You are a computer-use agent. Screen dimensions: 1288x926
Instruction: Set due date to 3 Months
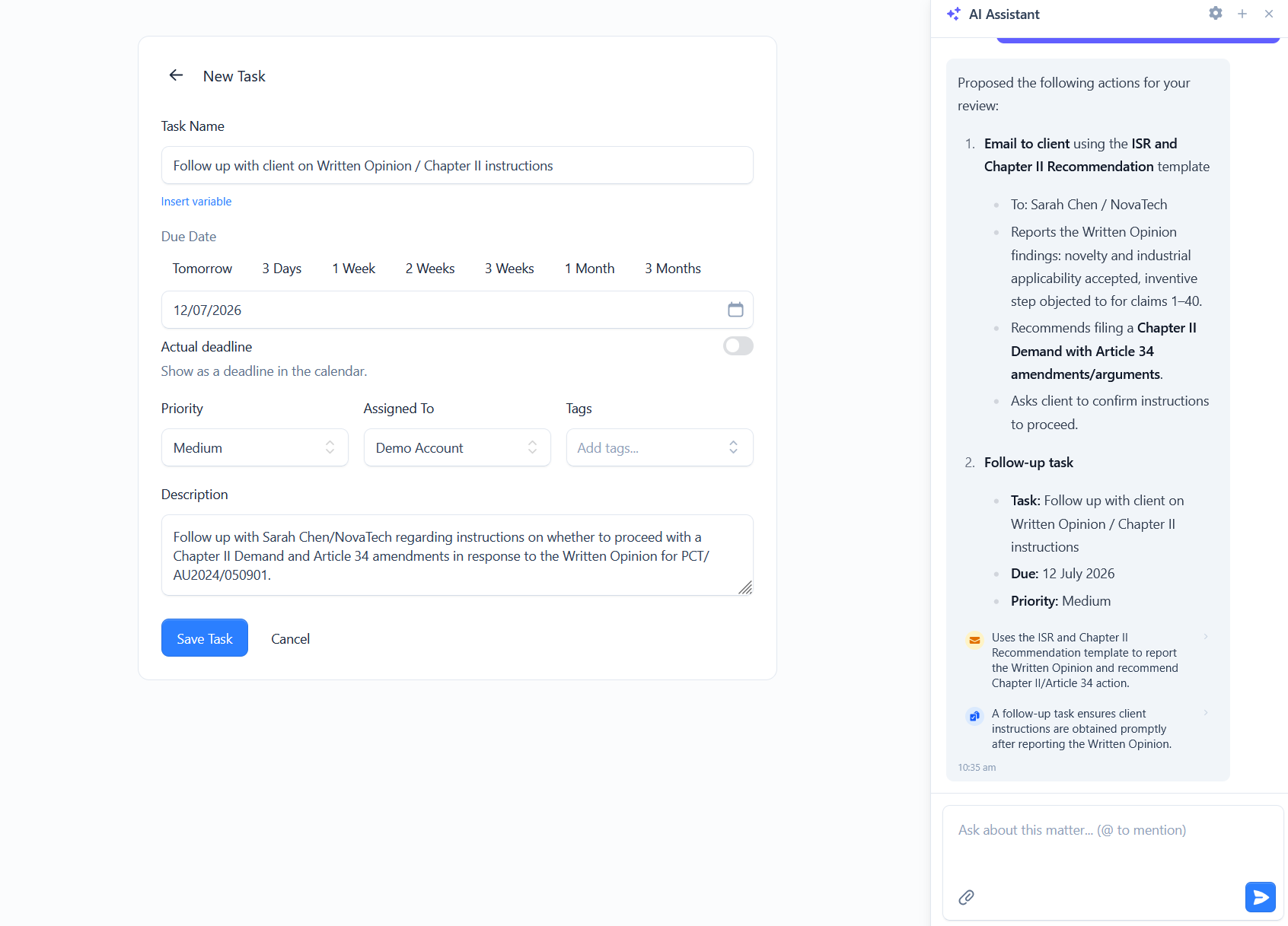pos(673,269)
